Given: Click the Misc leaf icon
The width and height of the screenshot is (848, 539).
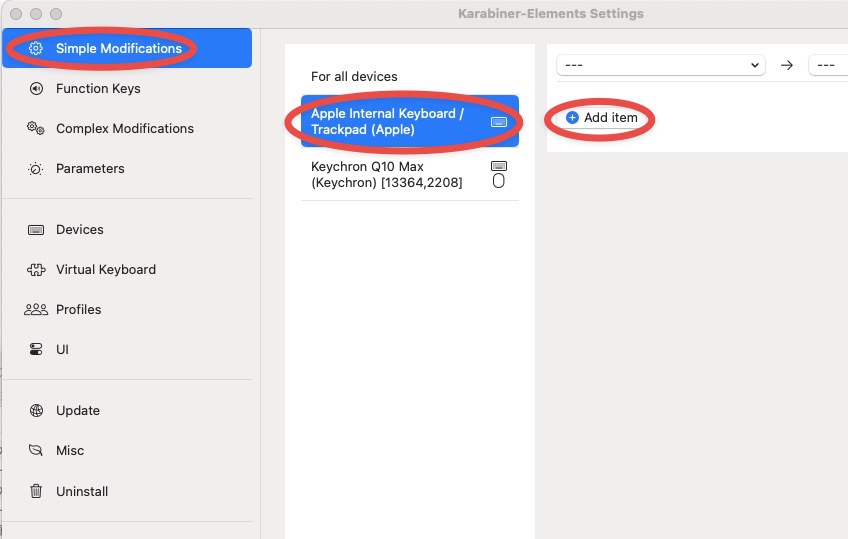Looking at the screenshot, I should tap(36, 450).
